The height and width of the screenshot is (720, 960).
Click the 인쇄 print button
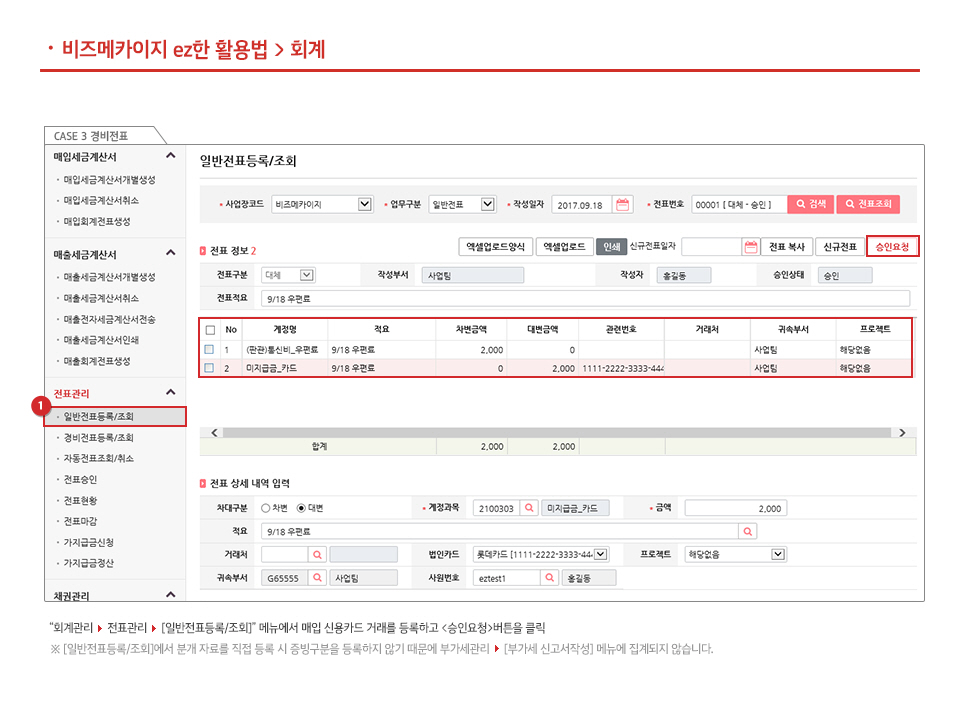coord(612,247)
